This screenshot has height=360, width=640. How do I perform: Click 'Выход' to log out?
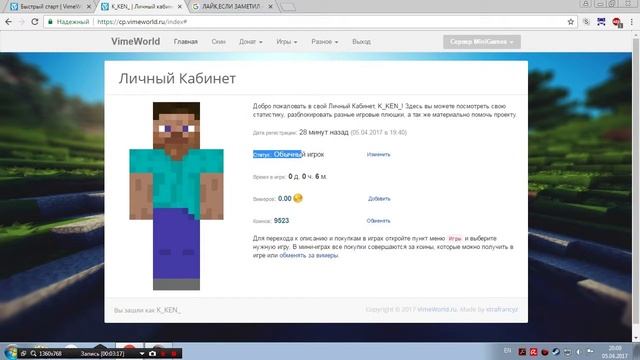pos(361,42)
